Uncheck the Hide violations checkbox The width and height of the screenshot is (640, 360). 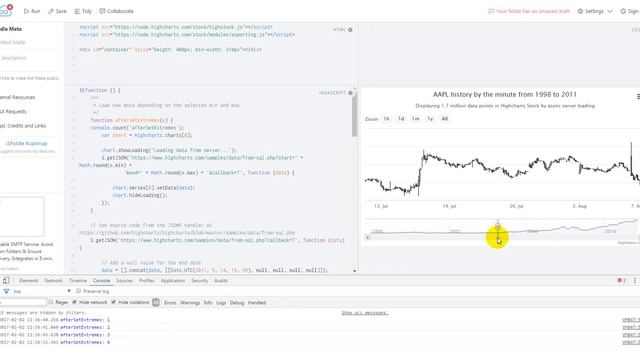(x=114, y=302)
